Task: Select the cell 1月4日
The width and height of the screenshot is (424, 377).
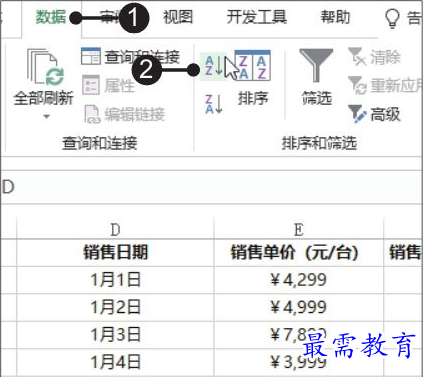Action: (115, 362)
